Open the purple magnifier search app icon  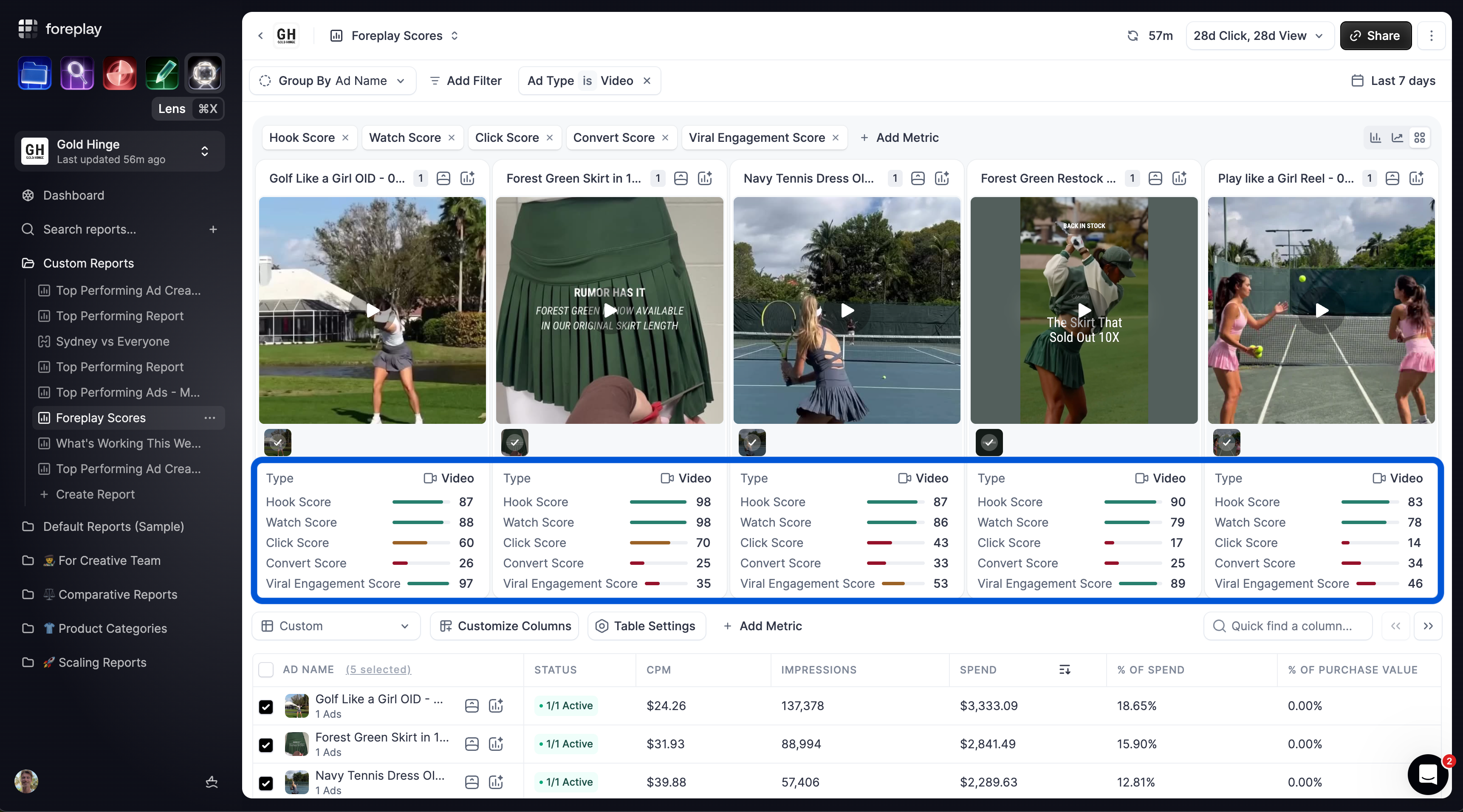[x=77, y=73]
